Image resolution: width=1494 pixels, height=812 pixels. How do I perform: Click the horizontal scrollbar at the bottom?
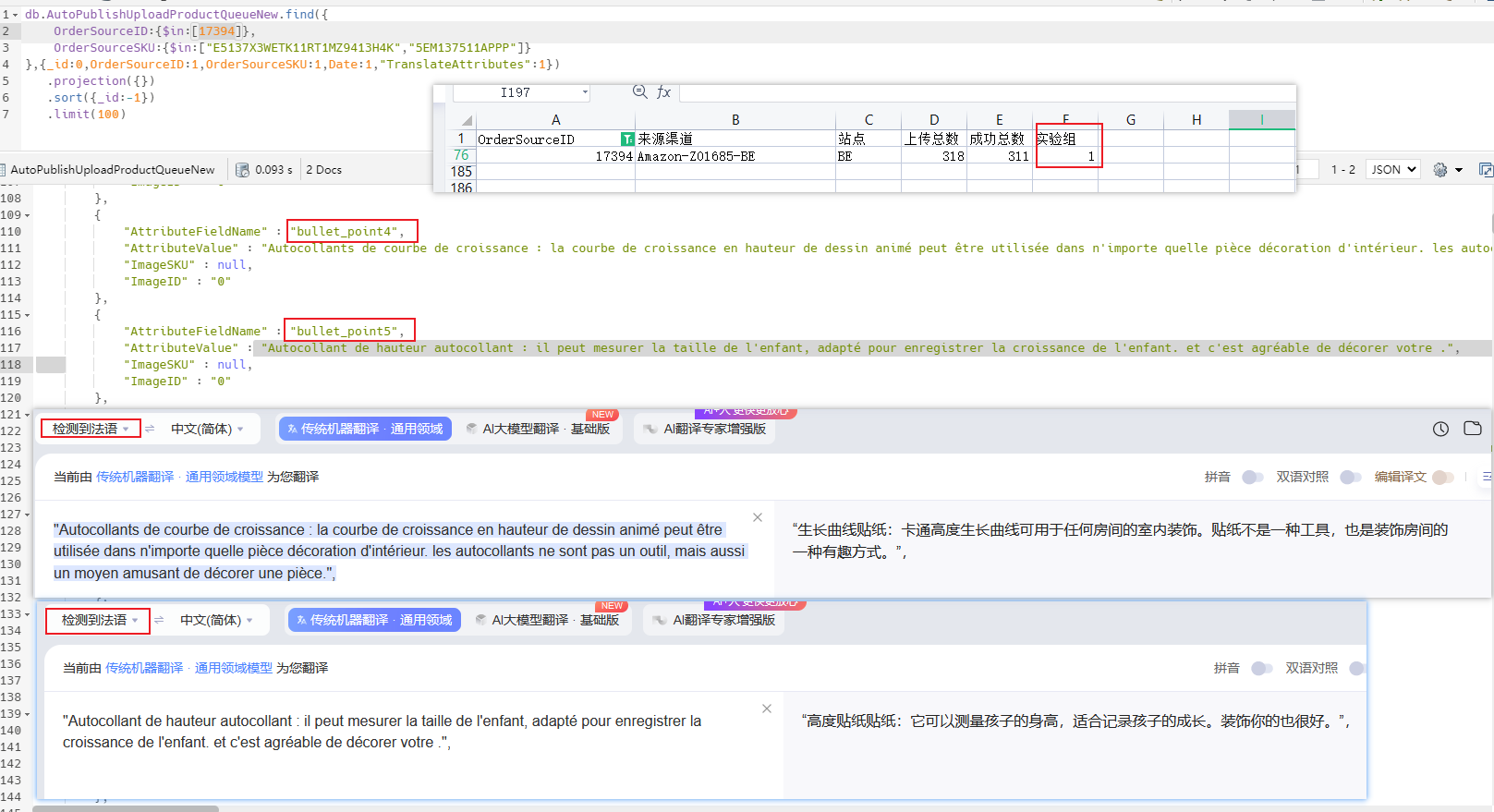click(x=126, y=808)
